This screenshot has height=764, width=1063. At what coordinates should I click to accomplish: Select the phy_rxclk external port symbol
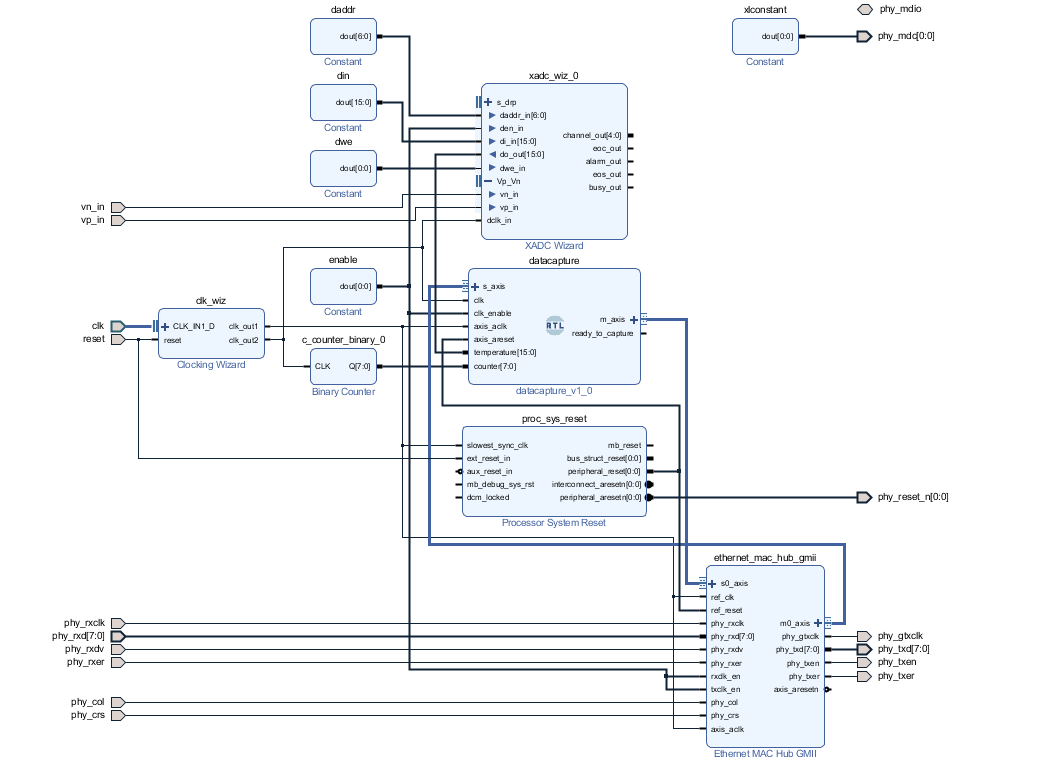[x=118, y=623]
